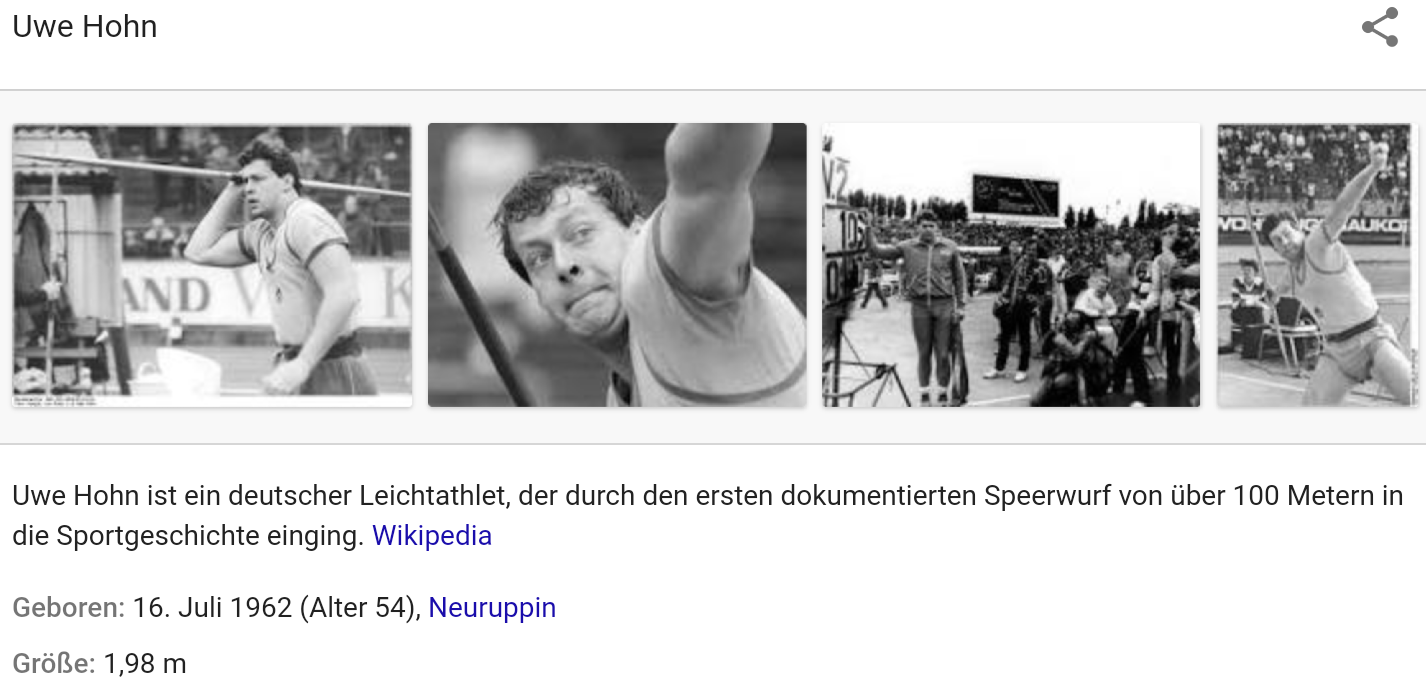The image size is (1426, 687).
Task: Click the Größe label
Action: point(54,663)
